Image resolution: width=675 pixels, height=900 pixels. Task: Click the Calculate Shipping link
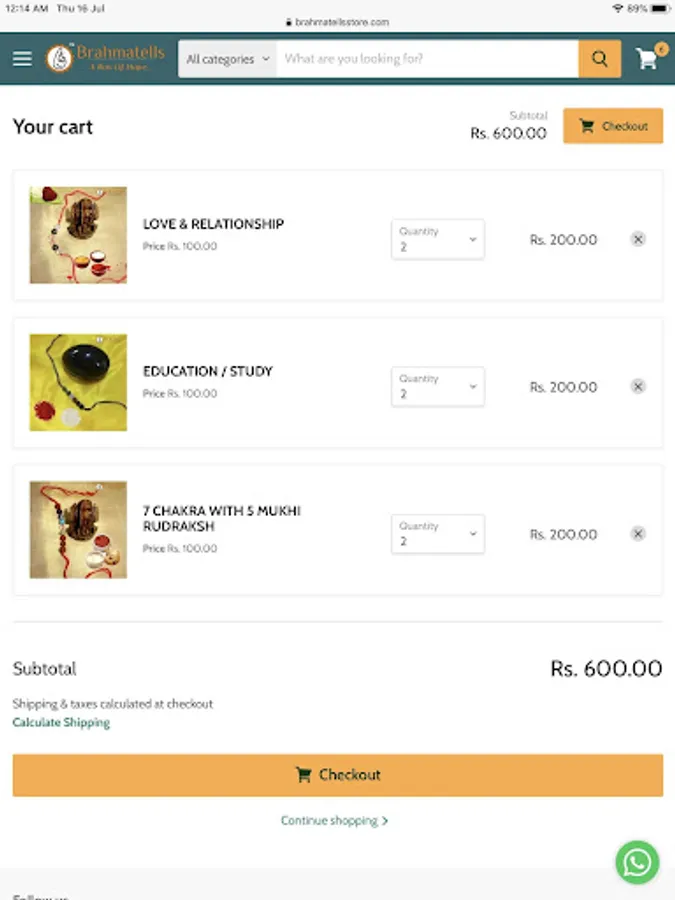pyautogui.click(x=61, y=722)
